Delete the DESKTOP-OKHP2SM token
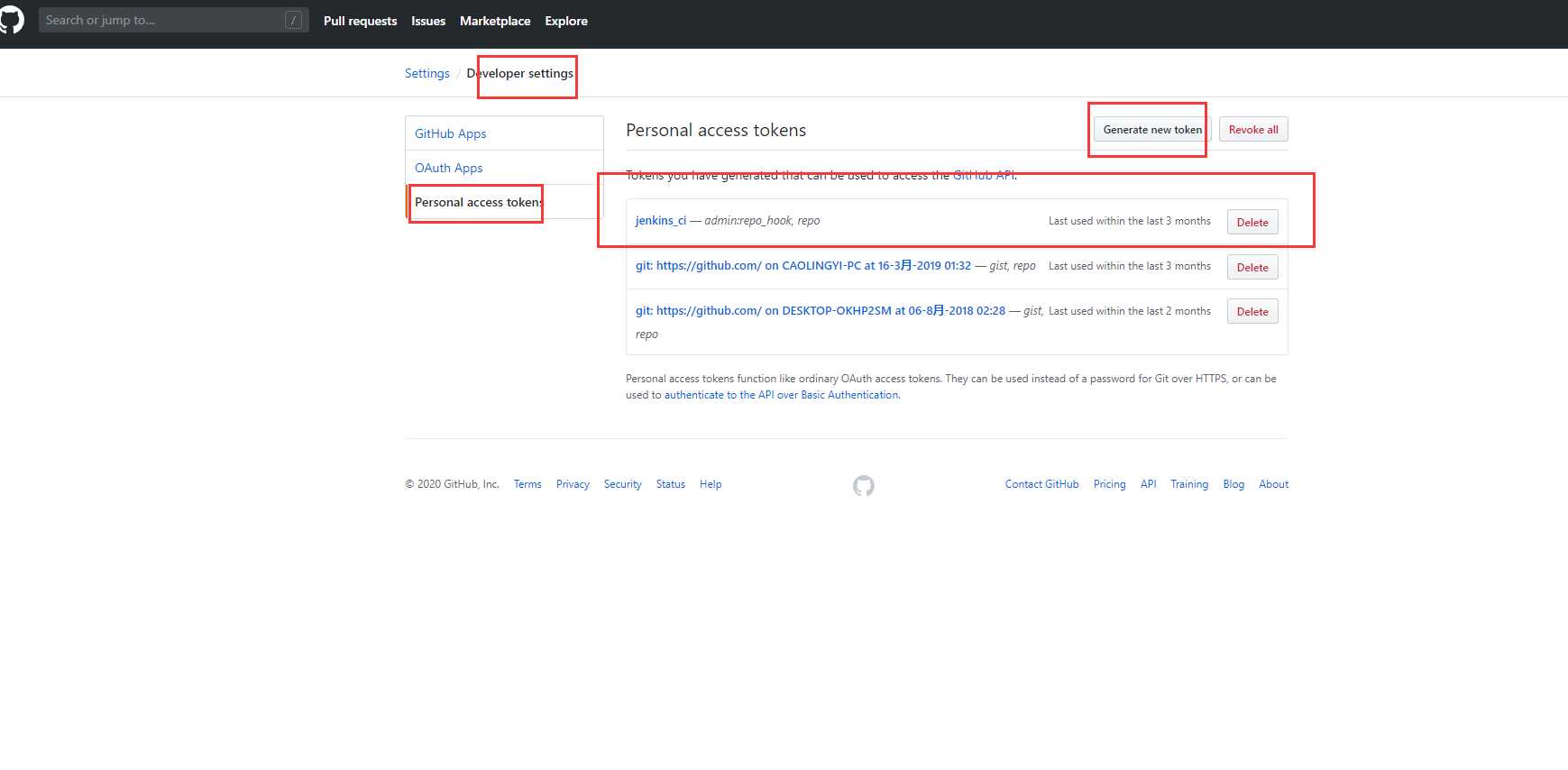 point(1252,312)
